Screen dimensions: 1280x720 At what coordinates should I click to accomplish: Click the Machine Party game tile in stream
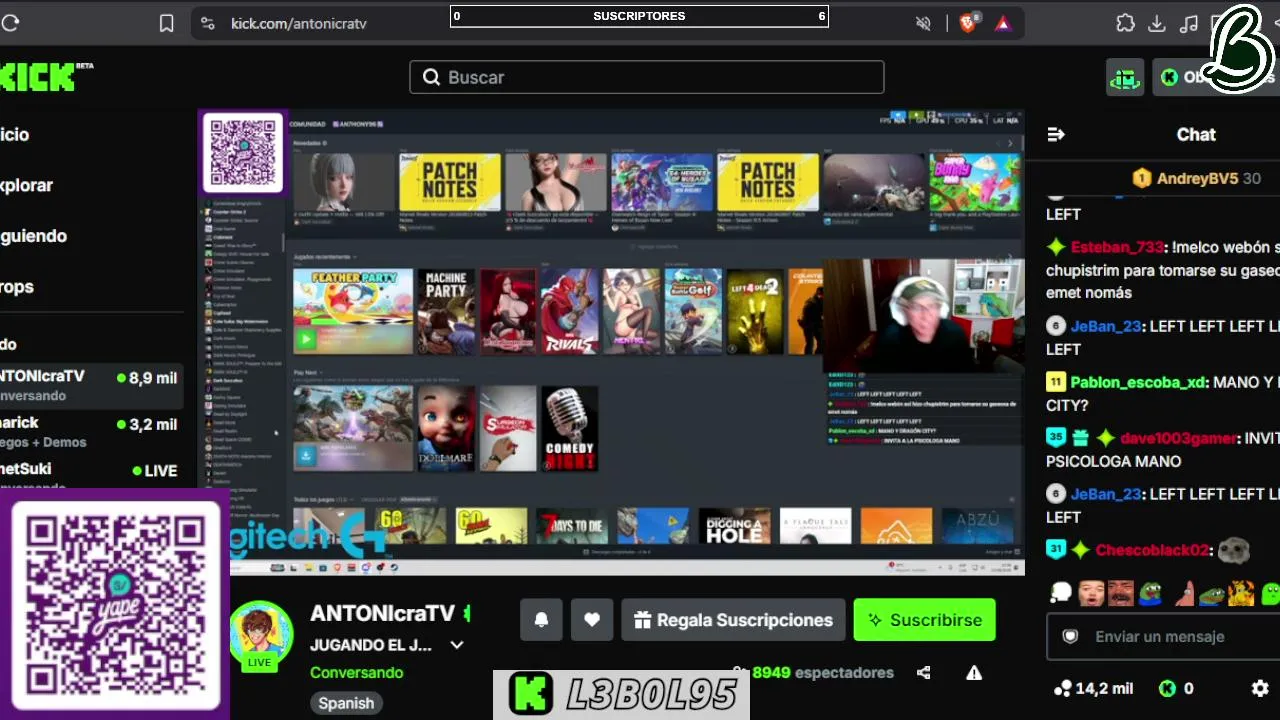(x=446, y=311)
